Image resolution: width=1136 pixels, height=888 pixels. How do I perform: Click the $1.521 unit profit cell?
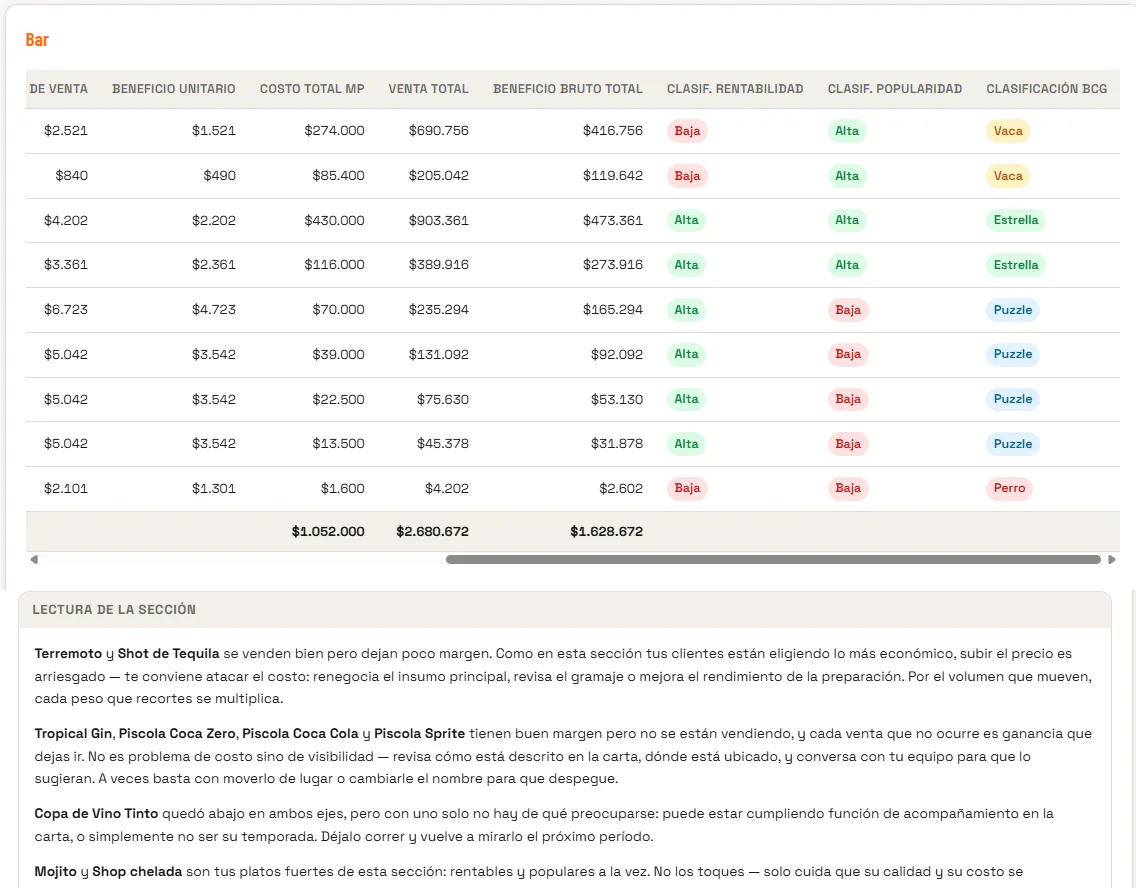(x=214, y=131)
